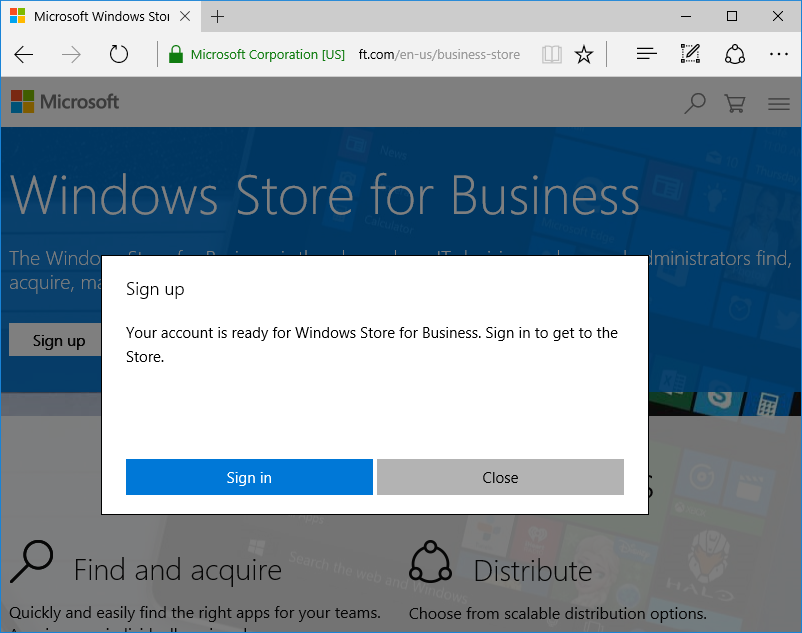802x633 pixels.
Task: Expand the site hamburger menu
Action: pyautogui.click(x=779, y=103)
